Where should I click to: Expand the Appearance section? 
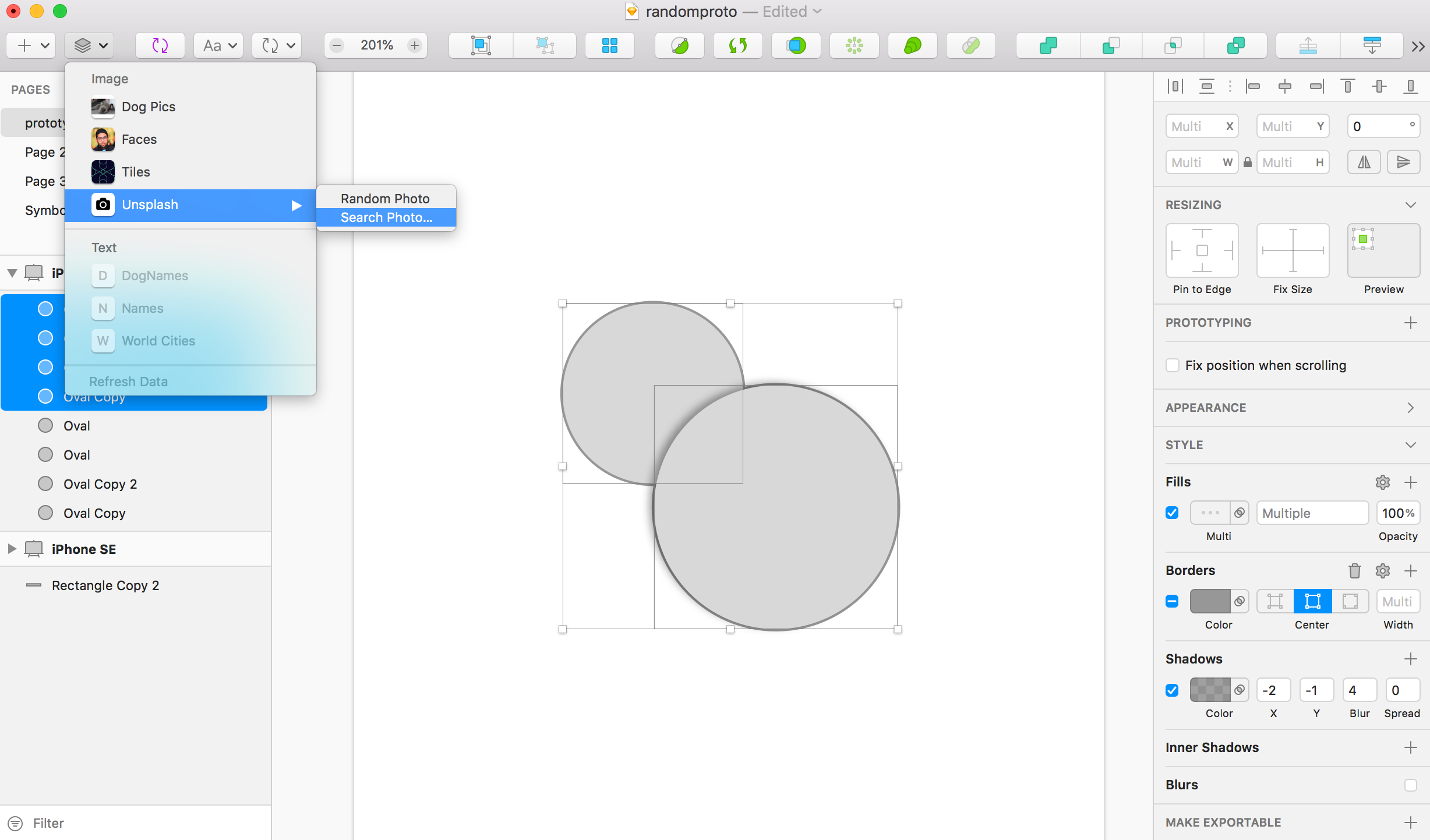coord(1410,408)
